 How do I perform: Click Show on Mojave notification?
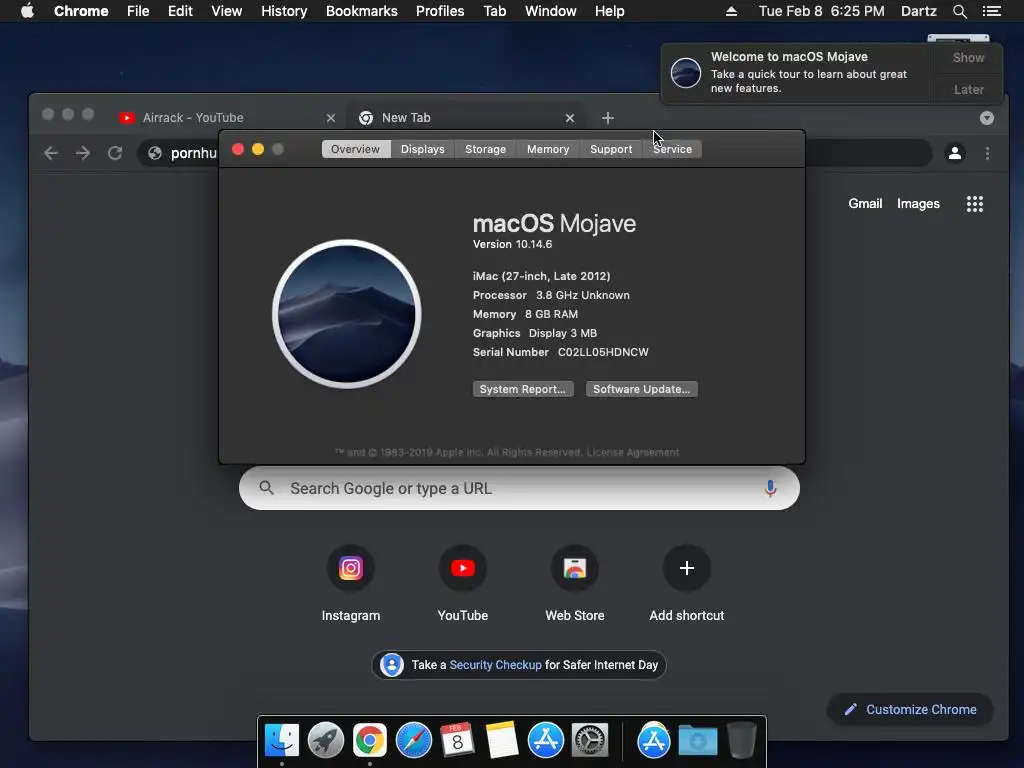[x=968, y=57]
